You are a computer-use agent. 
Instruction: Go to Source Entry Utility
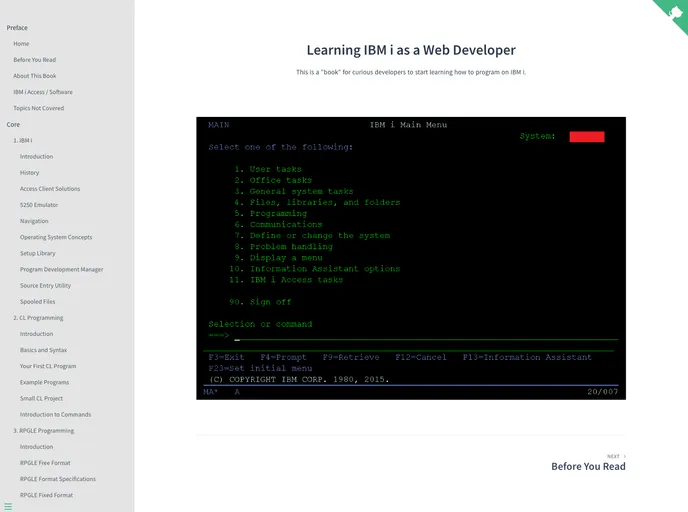[x=46, y=286]
